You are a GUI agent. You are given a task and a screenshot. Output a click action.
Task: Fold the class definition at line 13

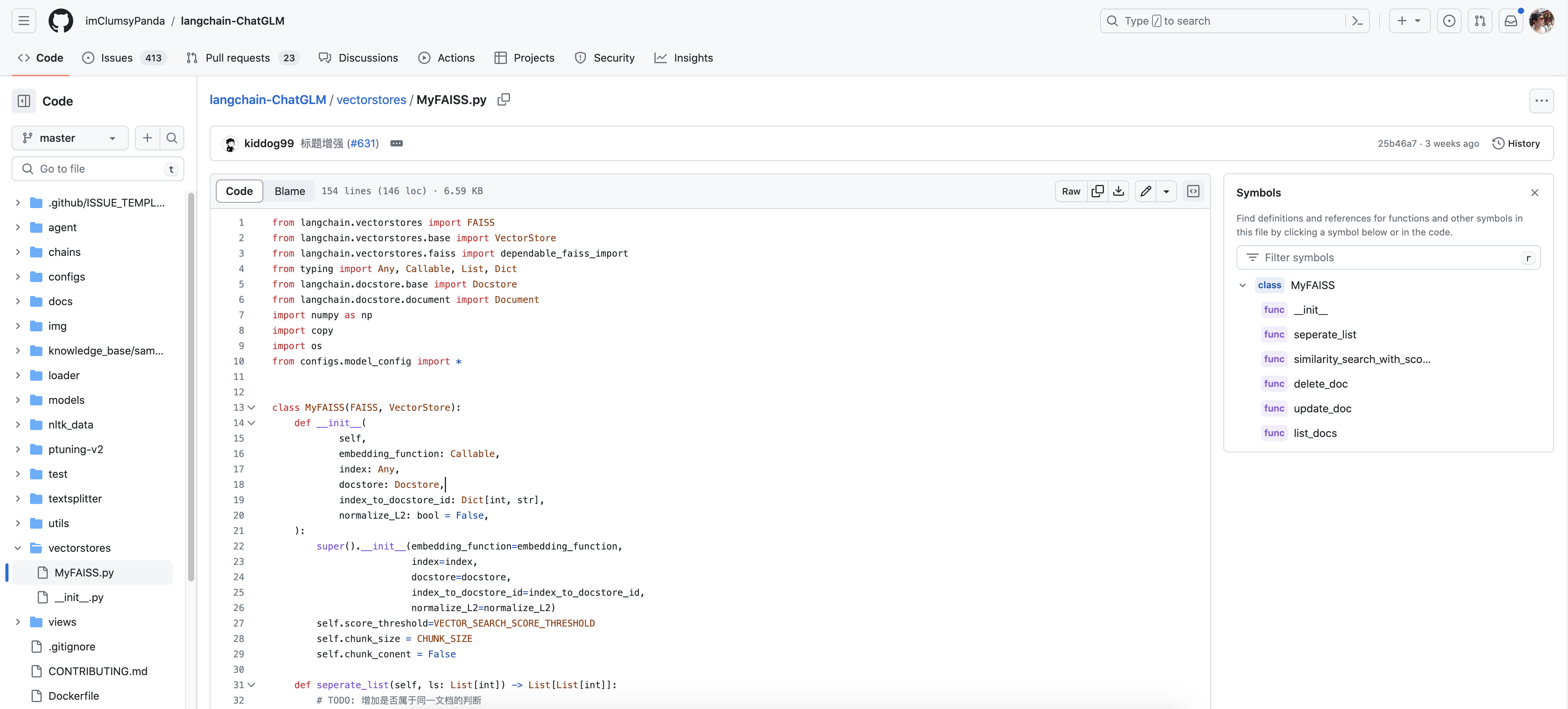pos(251,408)
